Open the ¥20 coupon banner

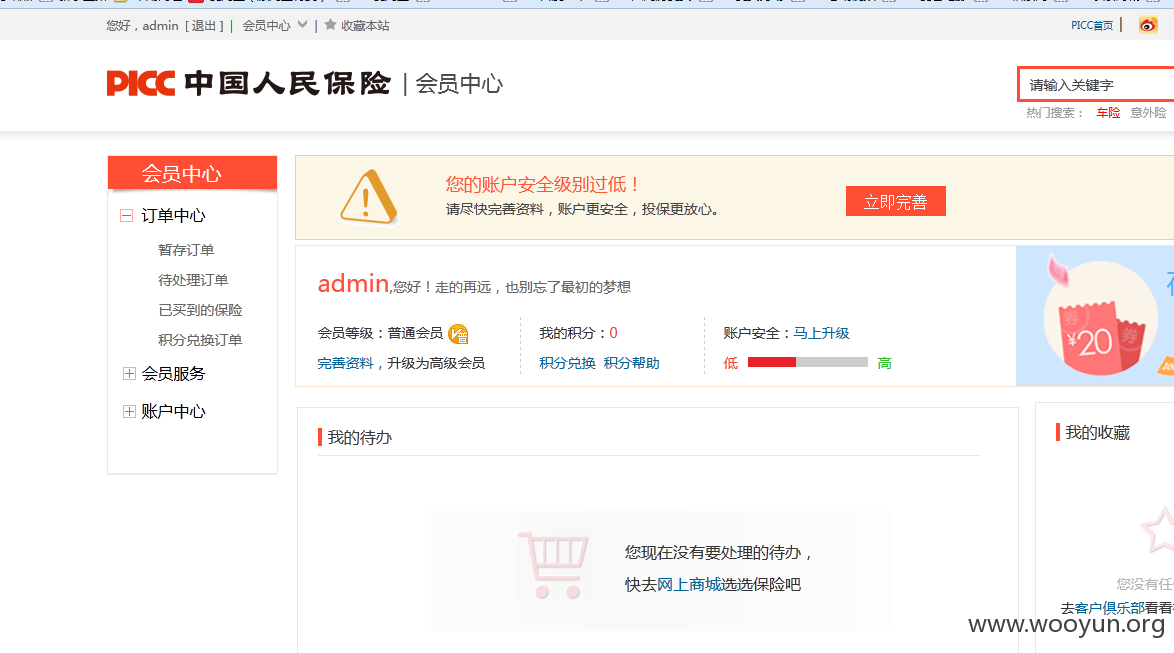coord(1095,316)
